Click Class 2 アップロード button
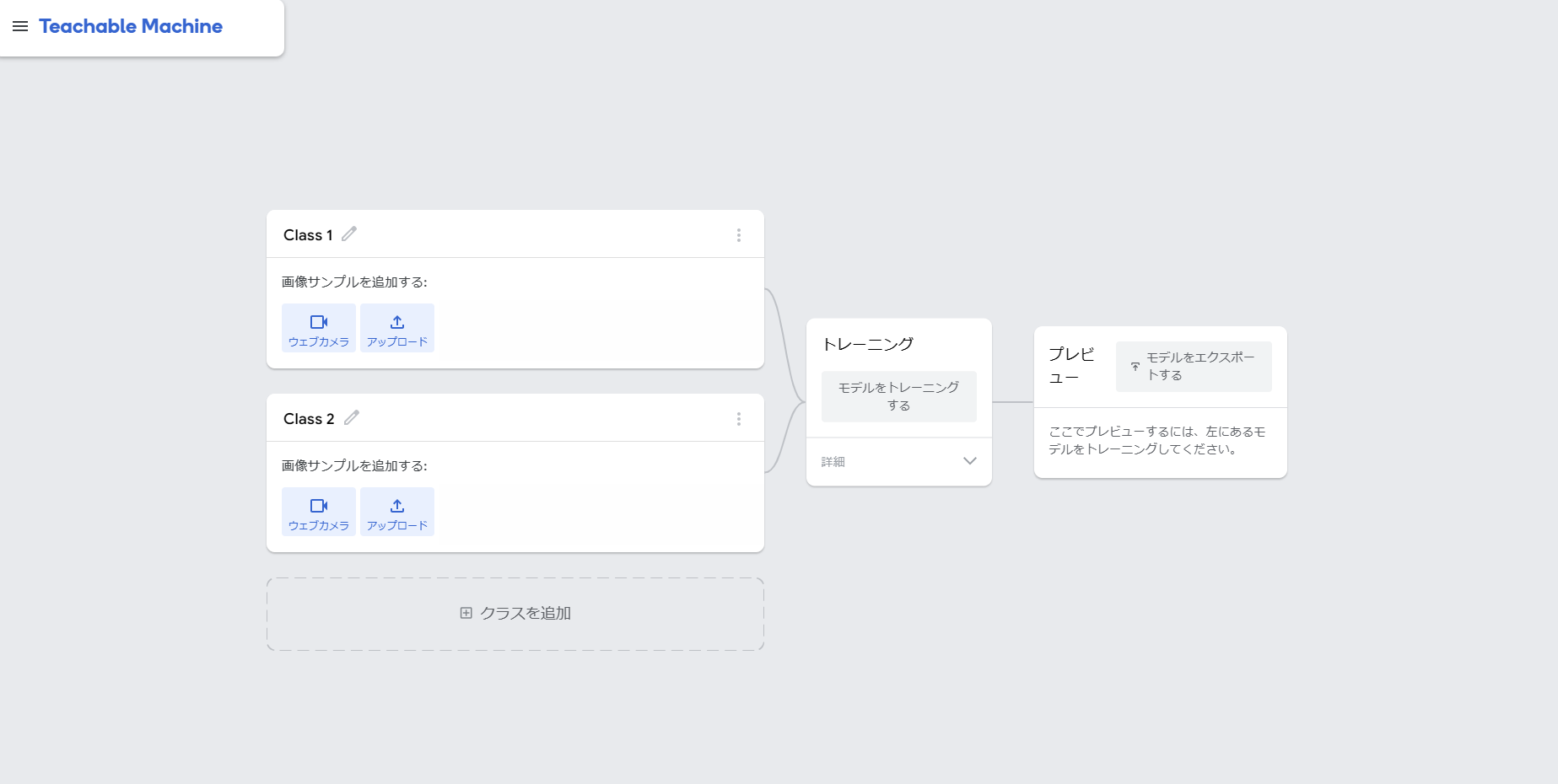1558x784 pixels. click(397, 512)
